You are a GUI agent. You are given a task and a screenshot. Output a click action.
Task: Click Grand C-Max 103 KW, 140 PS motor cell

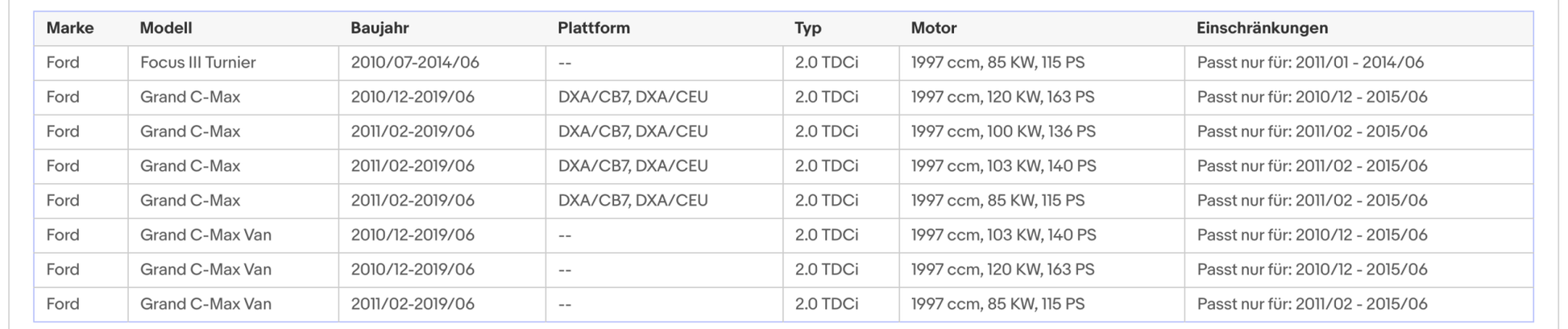pos(1042,166)
